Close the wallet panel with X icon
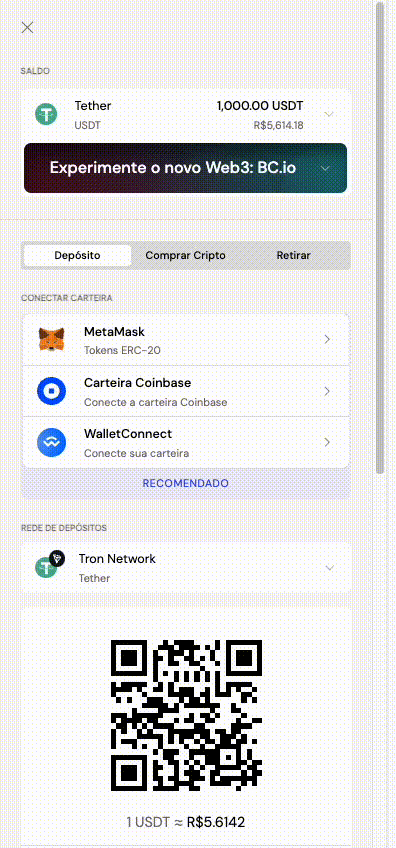 pyautogui.click(x=27, y=28)
